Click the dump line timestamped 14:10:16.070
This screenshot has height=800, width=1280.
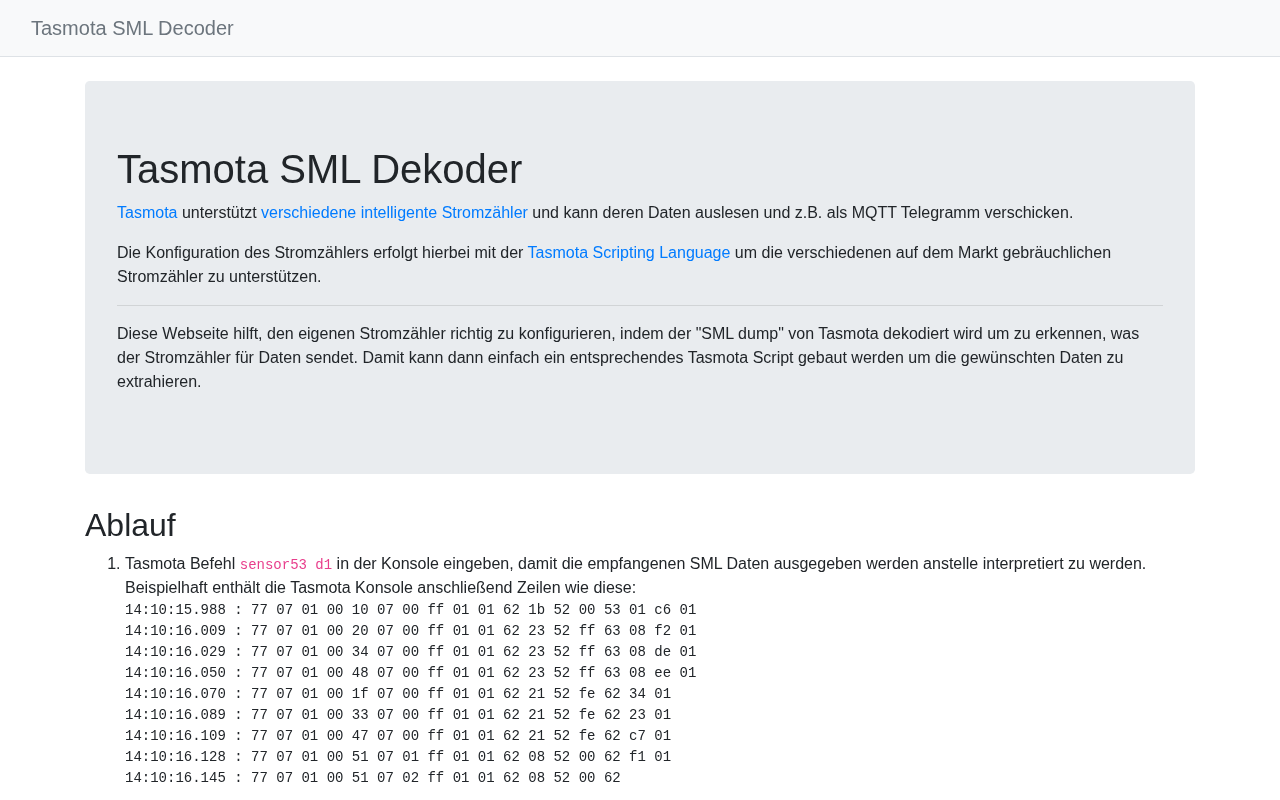tap(398, 694)
